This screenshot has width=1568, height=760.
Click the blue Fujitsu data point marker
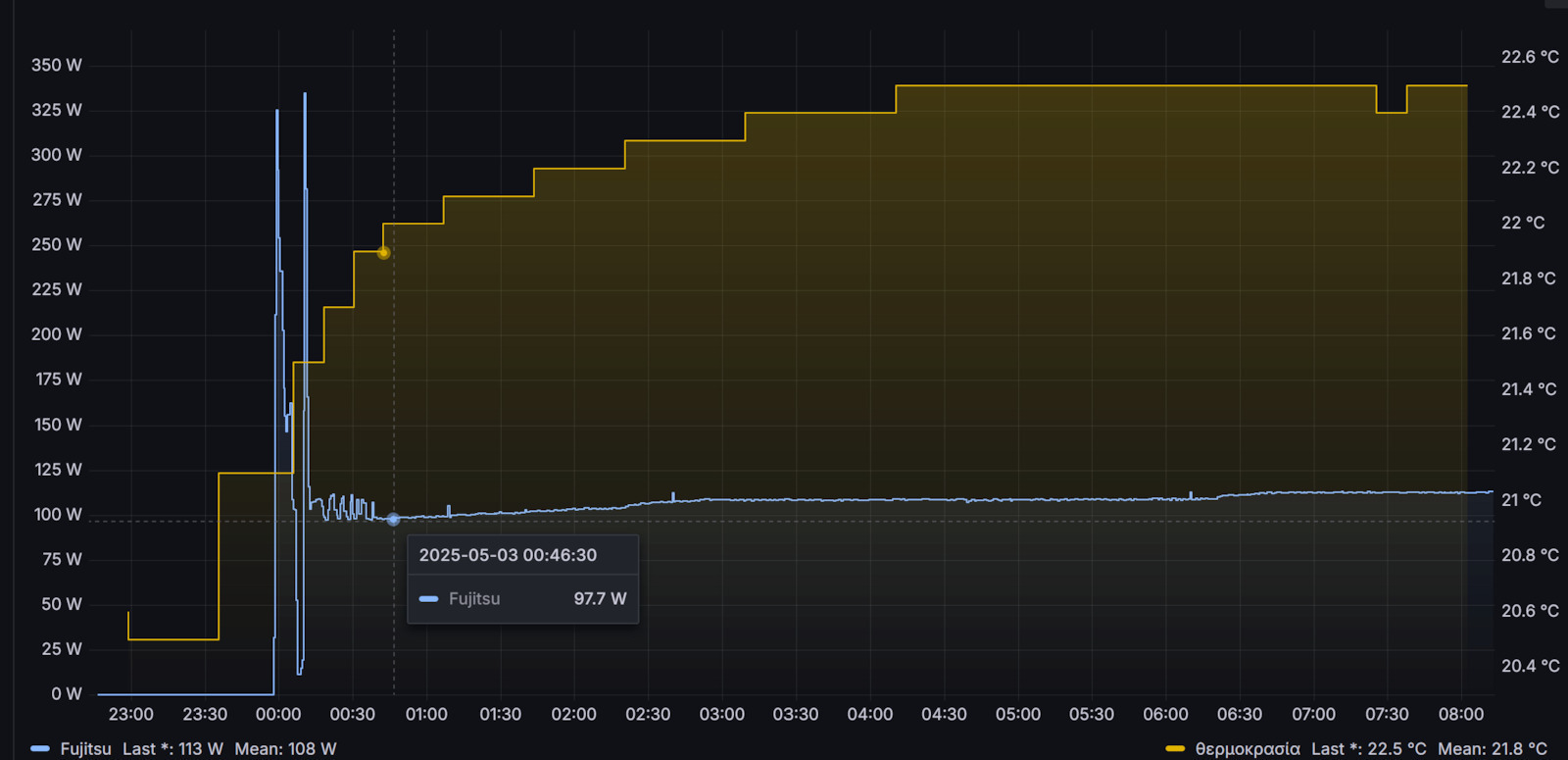[393, 519]
